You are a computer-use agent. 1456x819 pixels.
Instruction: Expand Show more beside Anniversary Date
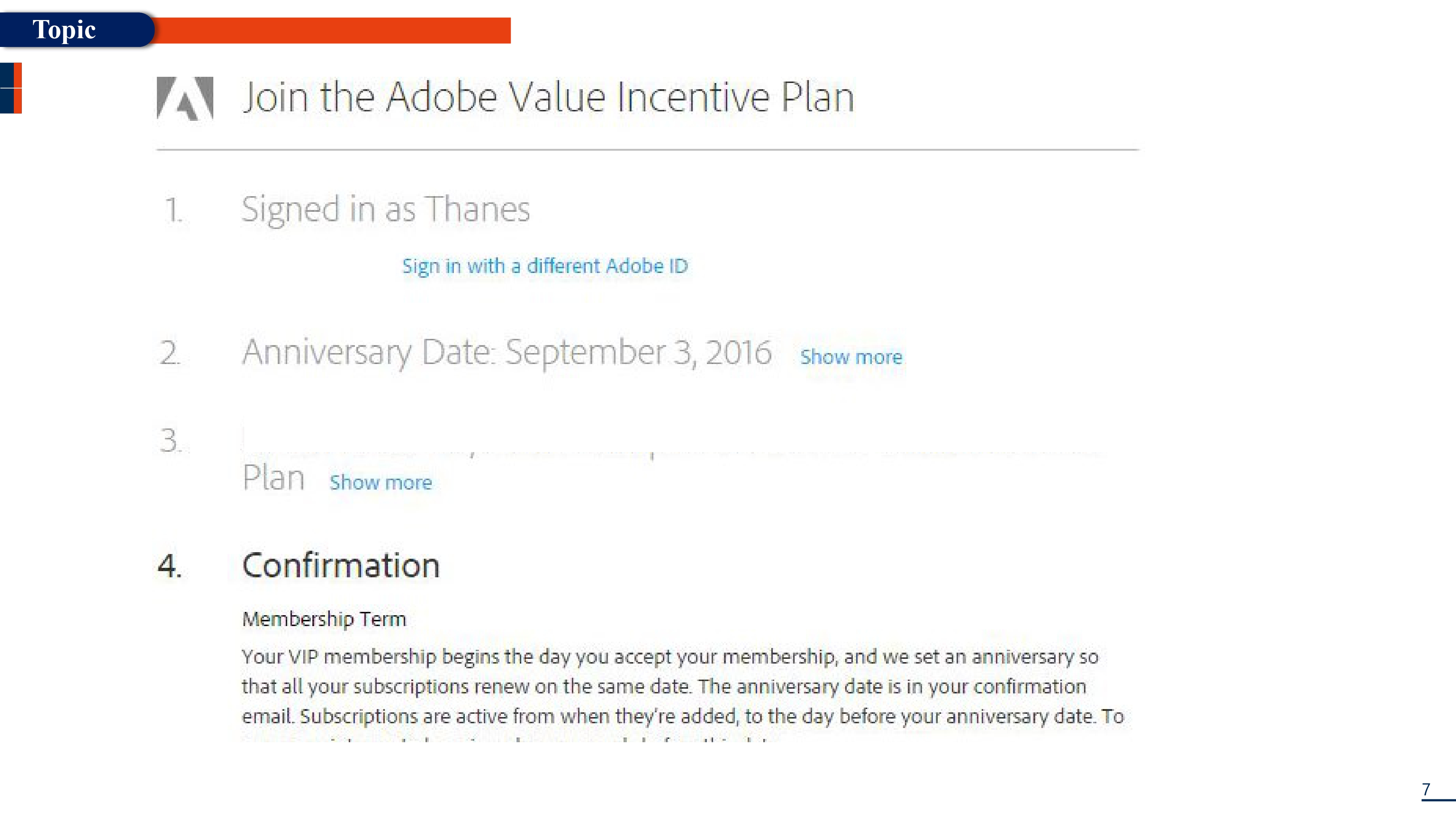[851, 356]
